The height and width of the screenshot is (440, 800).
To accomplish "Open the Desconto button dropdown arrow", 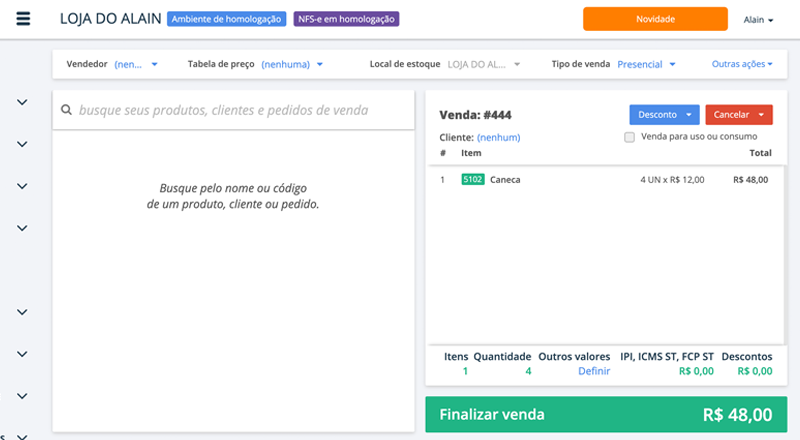I will click(689, 115).
